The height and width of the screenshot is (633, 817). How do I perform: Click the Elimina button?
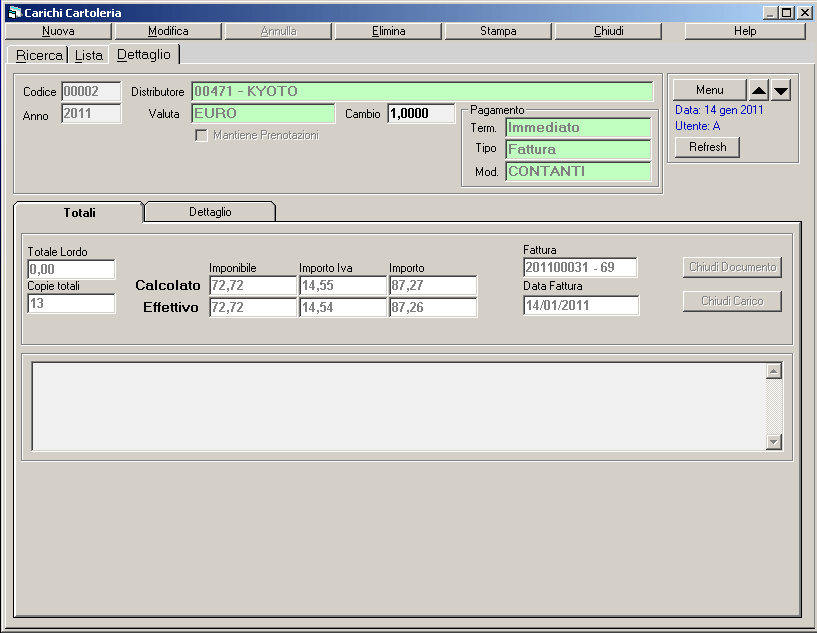click(388, 31)
